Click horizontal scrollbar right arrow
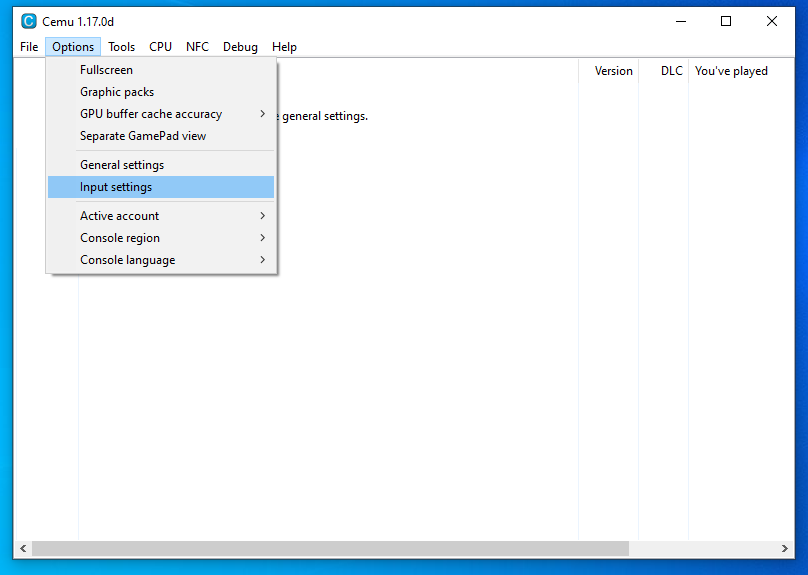The image size is (808, 575). tap(785, 548)
